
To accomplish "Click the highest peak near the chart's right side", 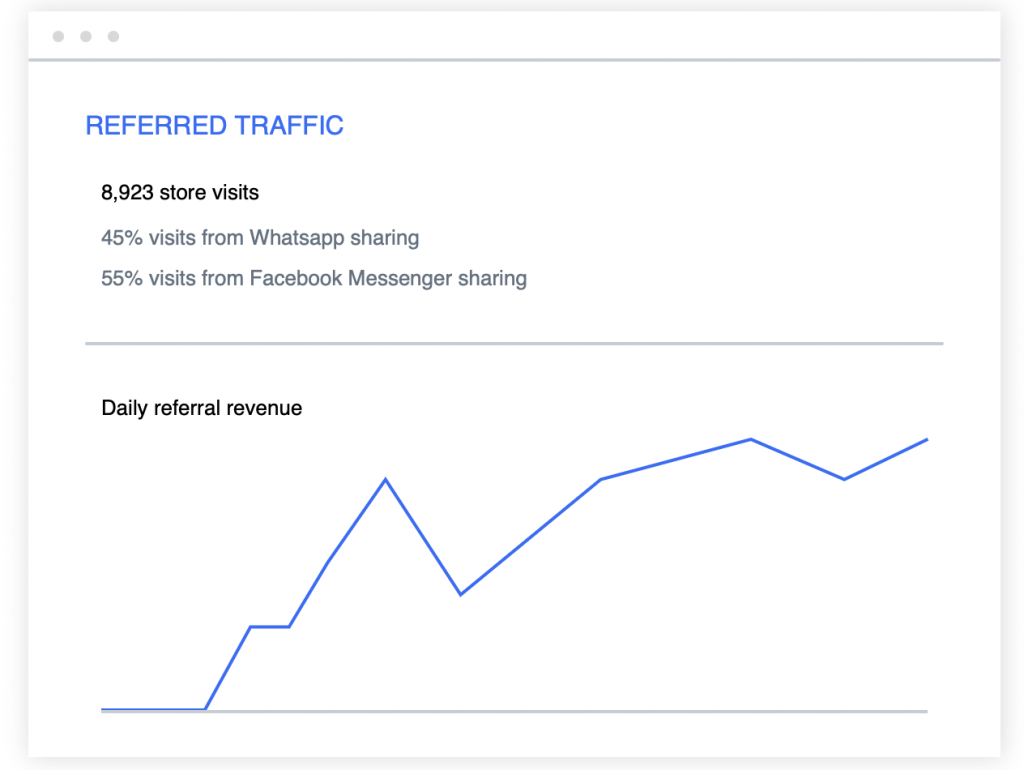I will pos(751,439).
